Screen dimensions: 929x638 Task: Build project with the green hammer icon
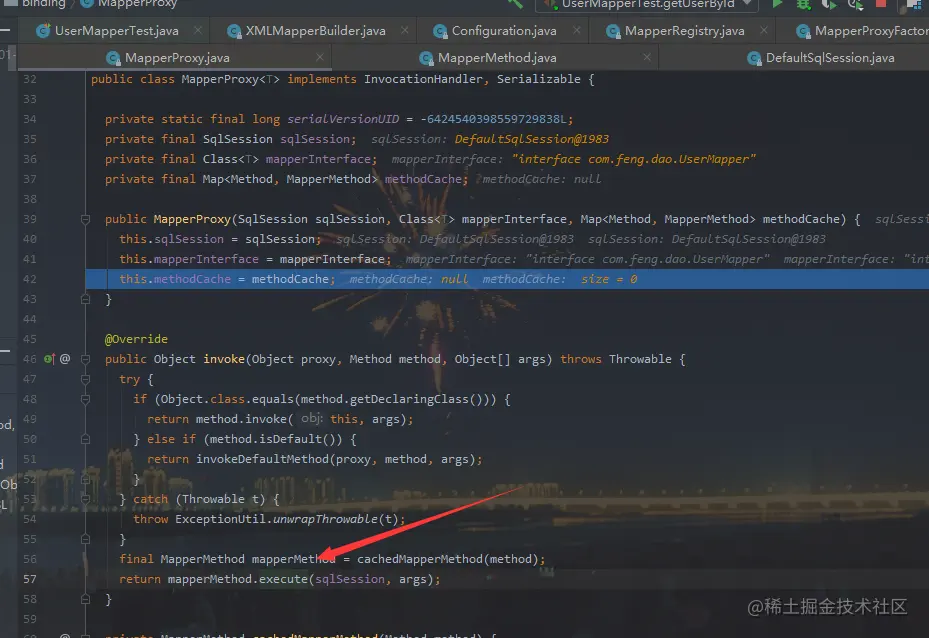click(515, 4)
